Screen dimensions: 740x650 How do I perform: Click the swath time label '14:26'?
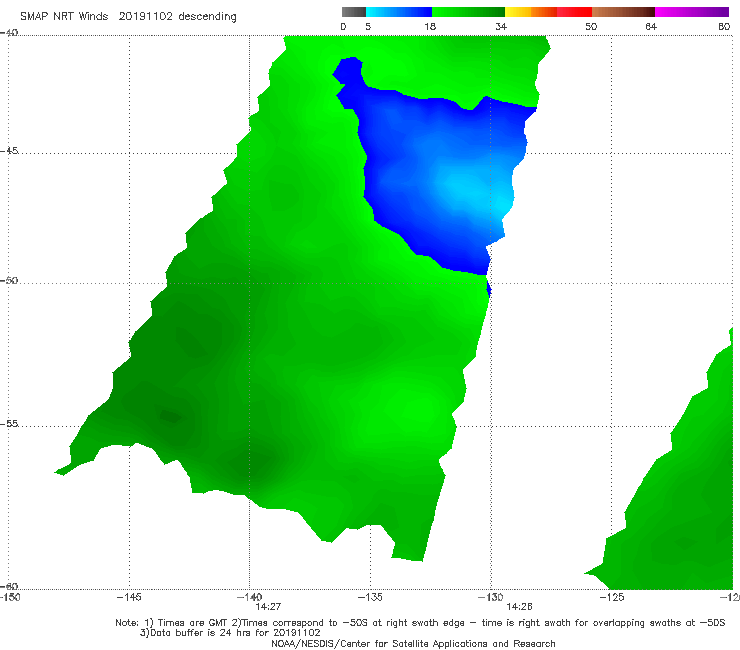[x=520, y=607]
